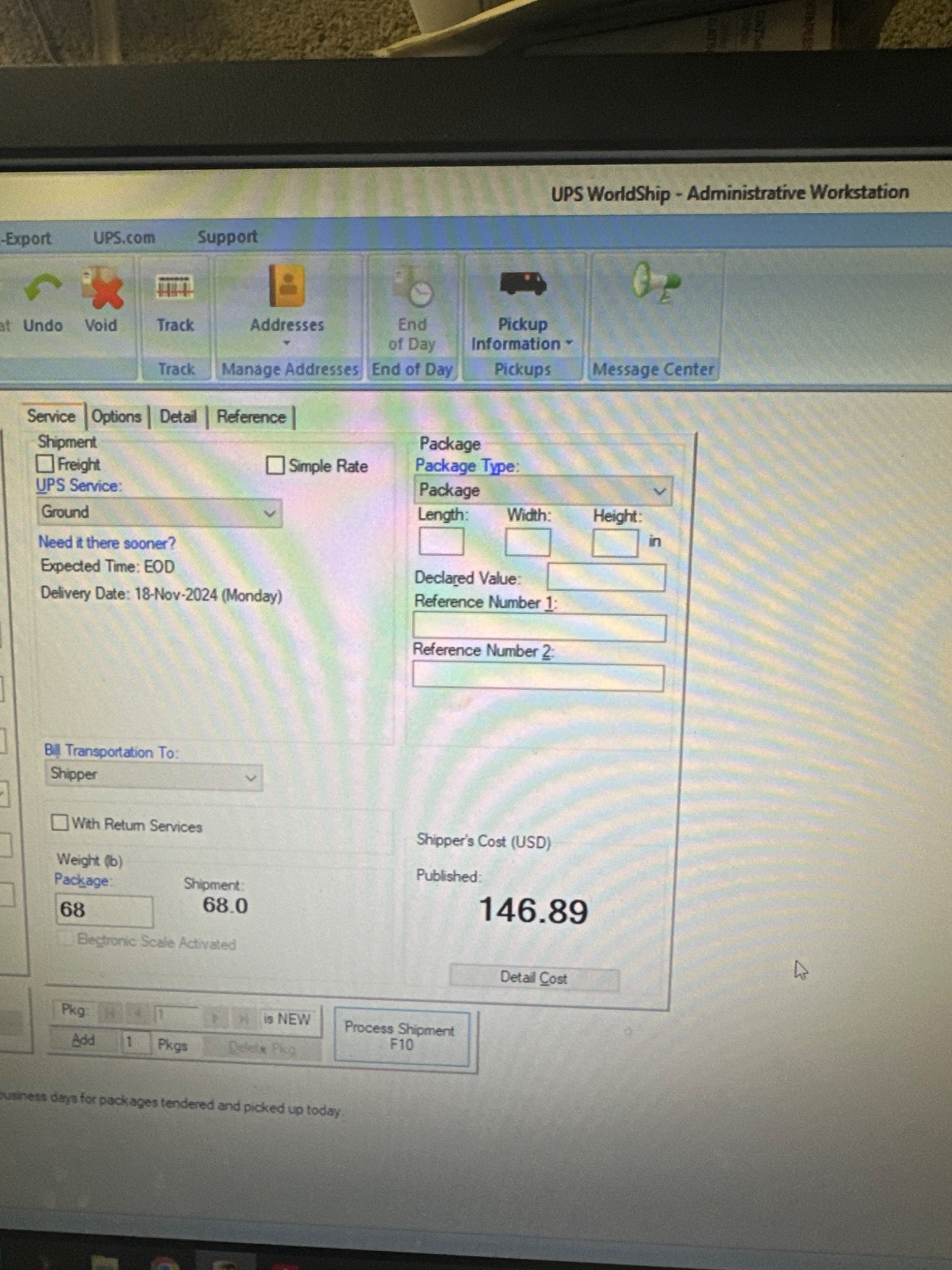
Task: Open the Support menu
Action: (x=227, y=237)
